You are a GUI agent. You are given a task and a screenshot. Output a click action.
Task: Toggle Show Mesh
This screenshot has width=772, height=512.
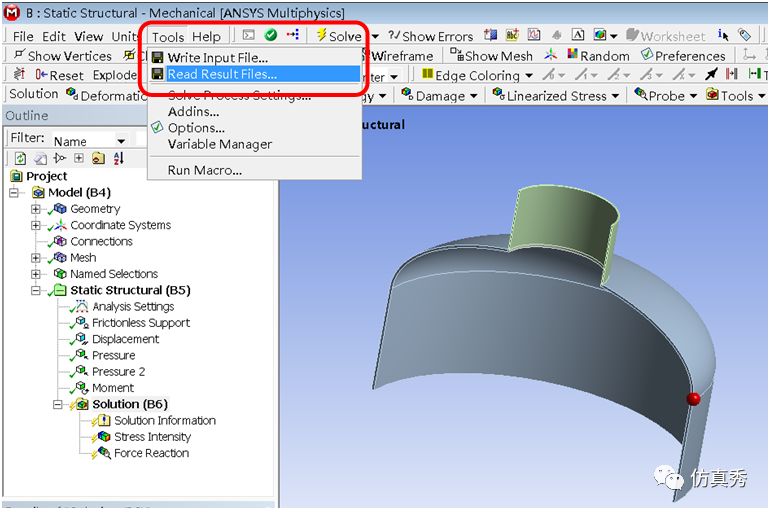coord(491,56)
